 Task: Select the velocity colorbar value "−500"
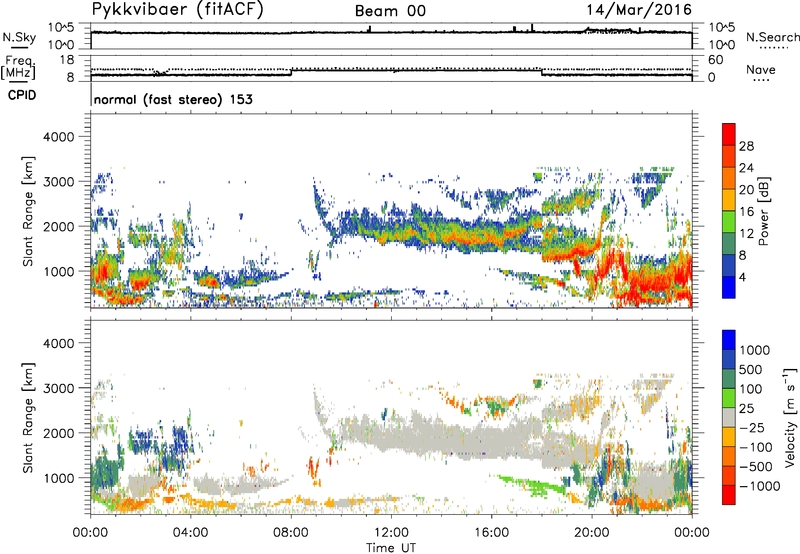point(756,466)
